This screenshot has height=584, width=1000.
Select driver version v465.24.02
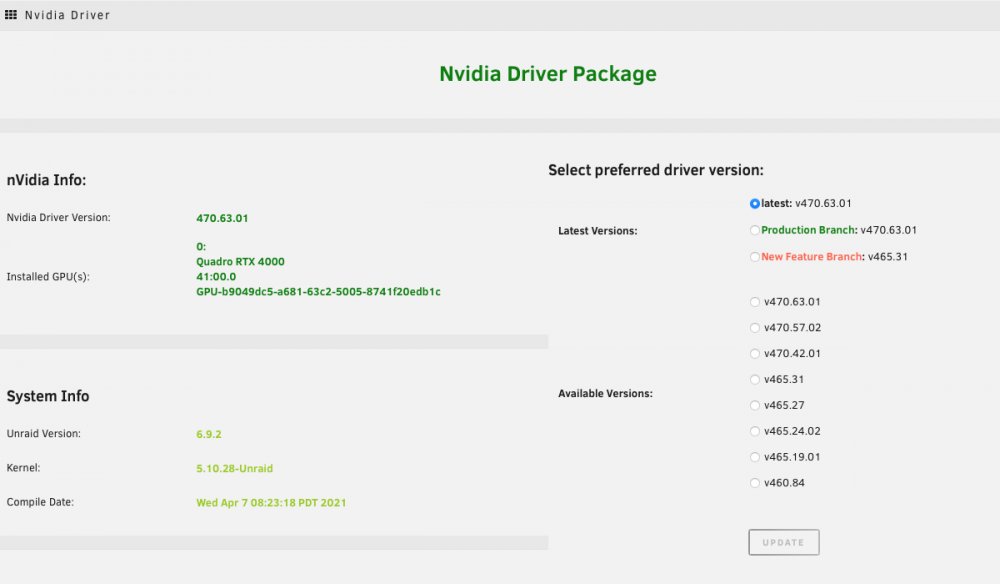[754, 432]
